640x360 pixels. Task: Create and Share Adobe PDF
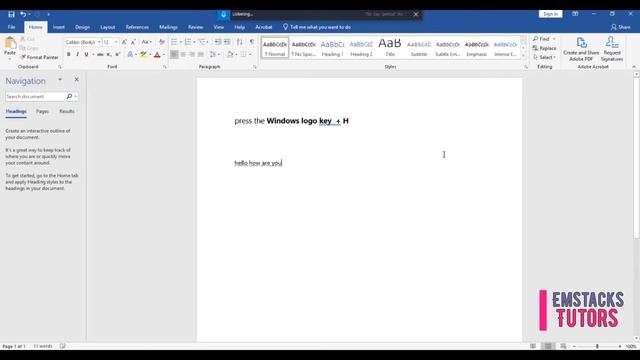[581, 49]
